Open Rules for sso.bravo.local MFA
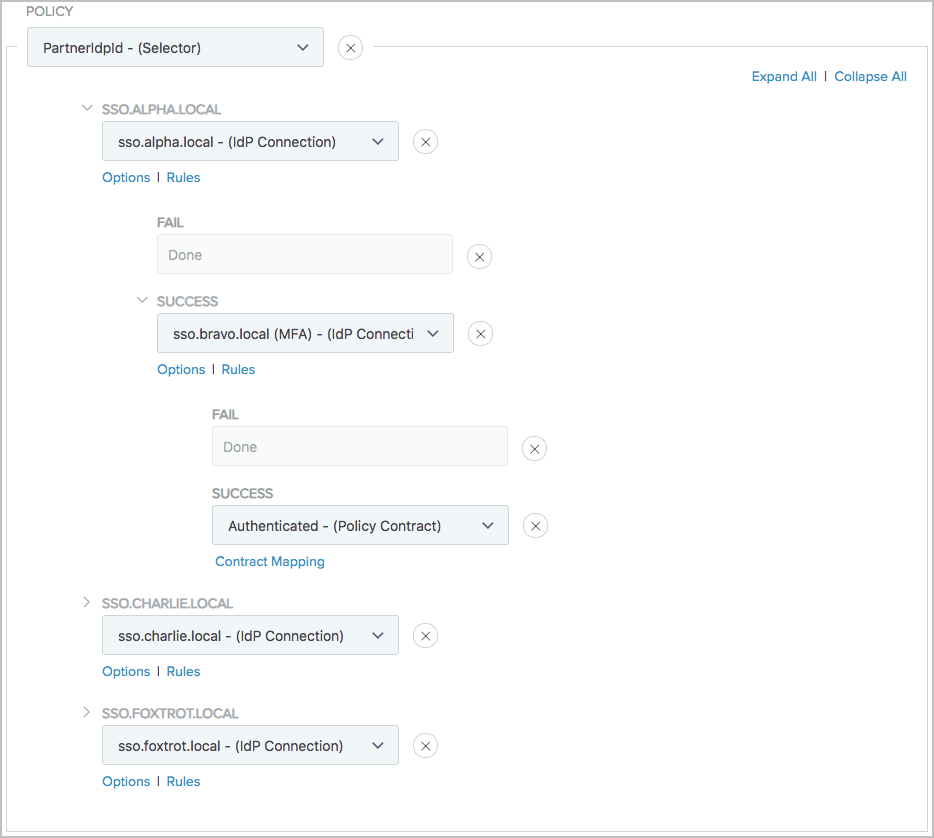 point(238,369)
